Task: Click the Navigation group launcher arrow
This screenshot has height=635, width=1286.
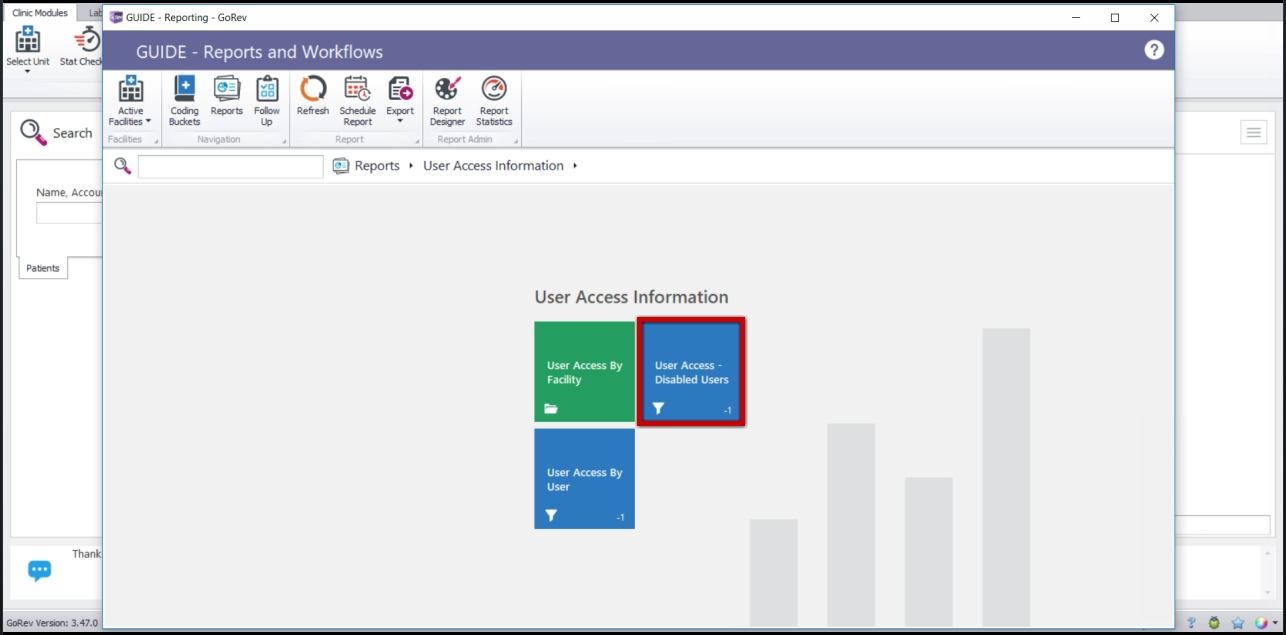Action: point(283,142)
